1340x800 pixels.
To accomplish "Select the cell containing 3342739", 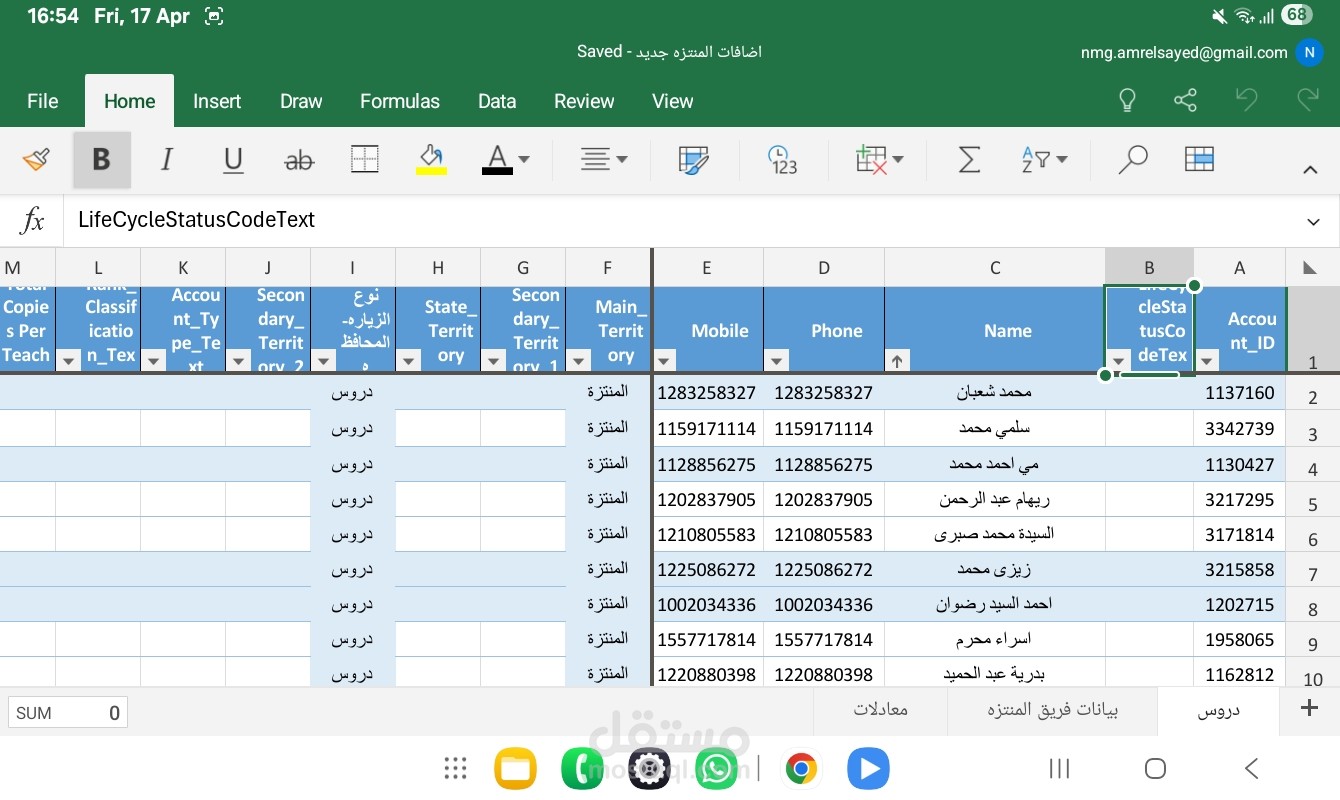I will click(1240, 428).
